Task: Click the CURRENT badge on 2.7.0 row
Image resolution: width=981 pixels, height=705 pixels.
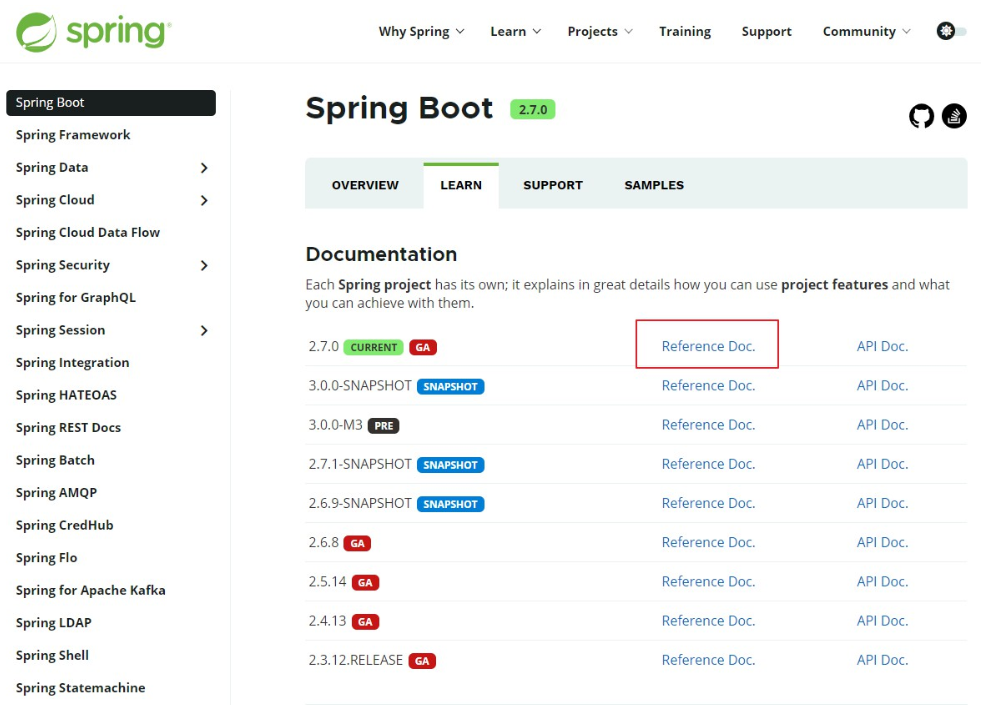Action: (x=374, y=347)
